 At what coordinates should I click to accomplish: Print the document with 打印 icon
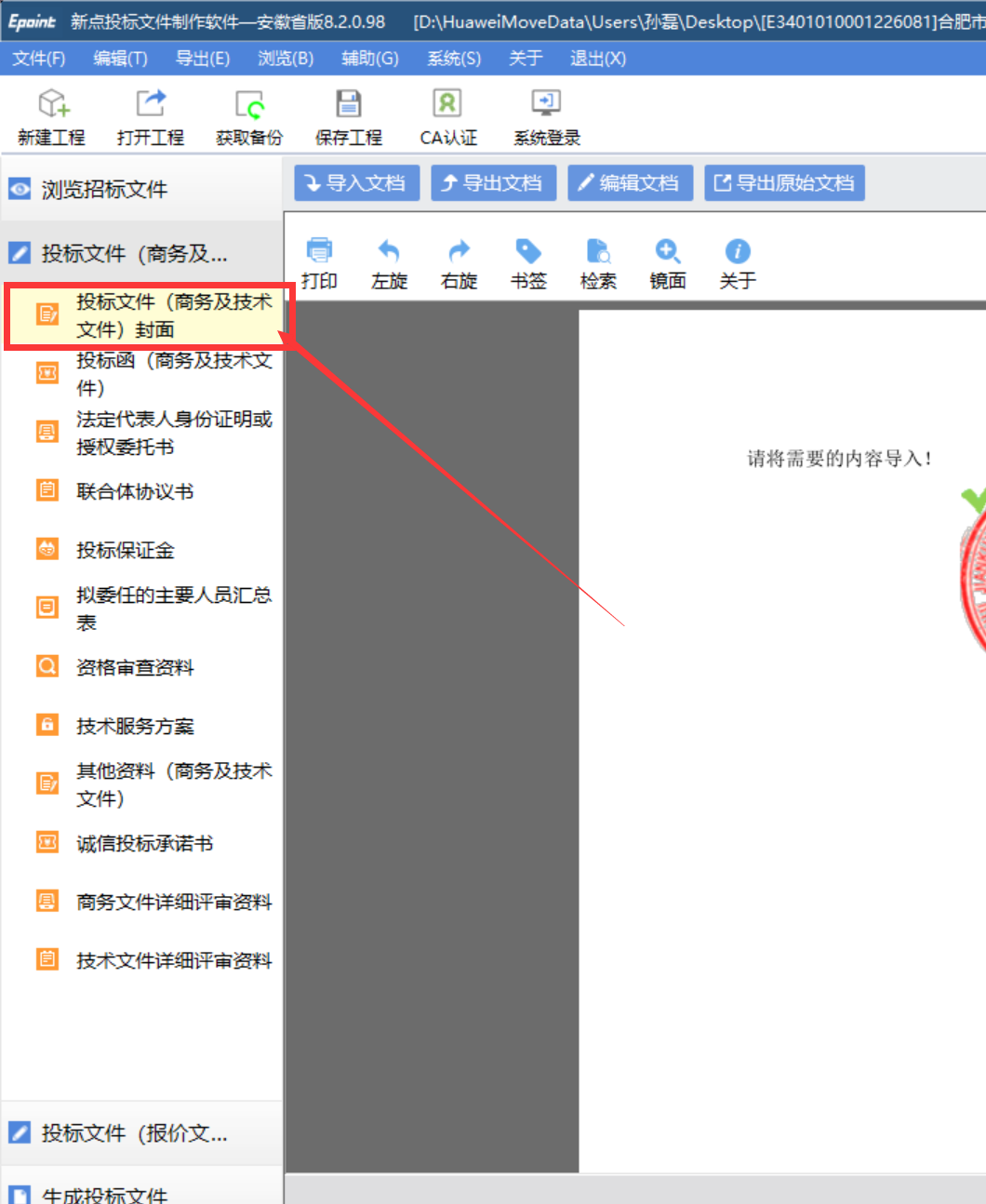click(319, 252)
